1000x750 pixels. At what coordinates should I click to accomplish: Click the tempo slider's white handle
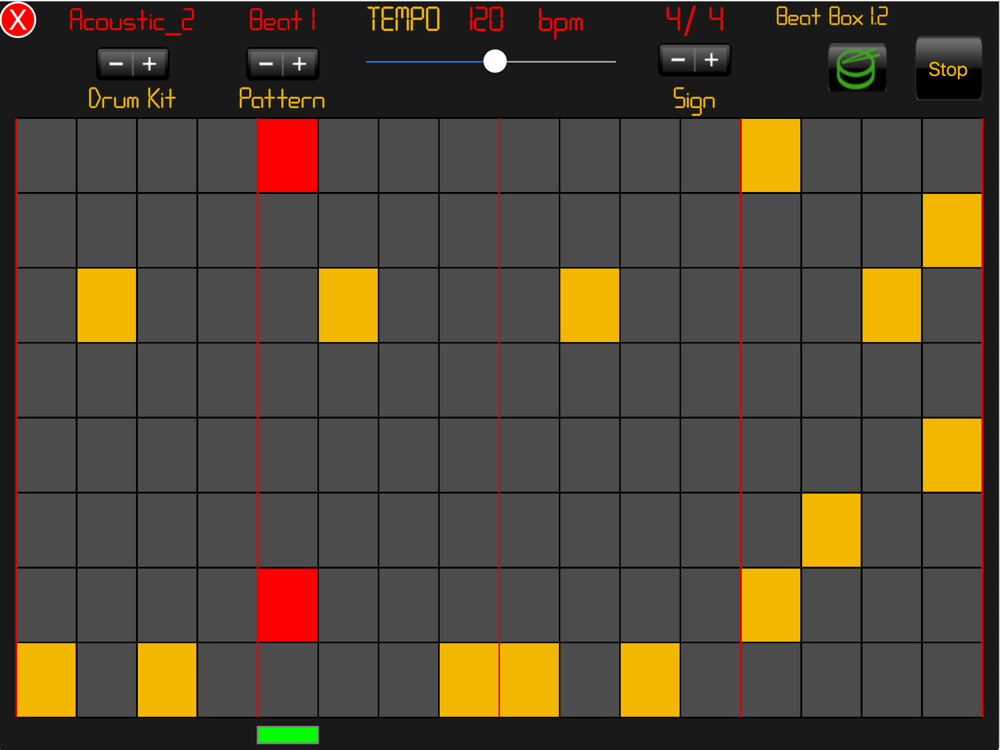coord(495,62)
